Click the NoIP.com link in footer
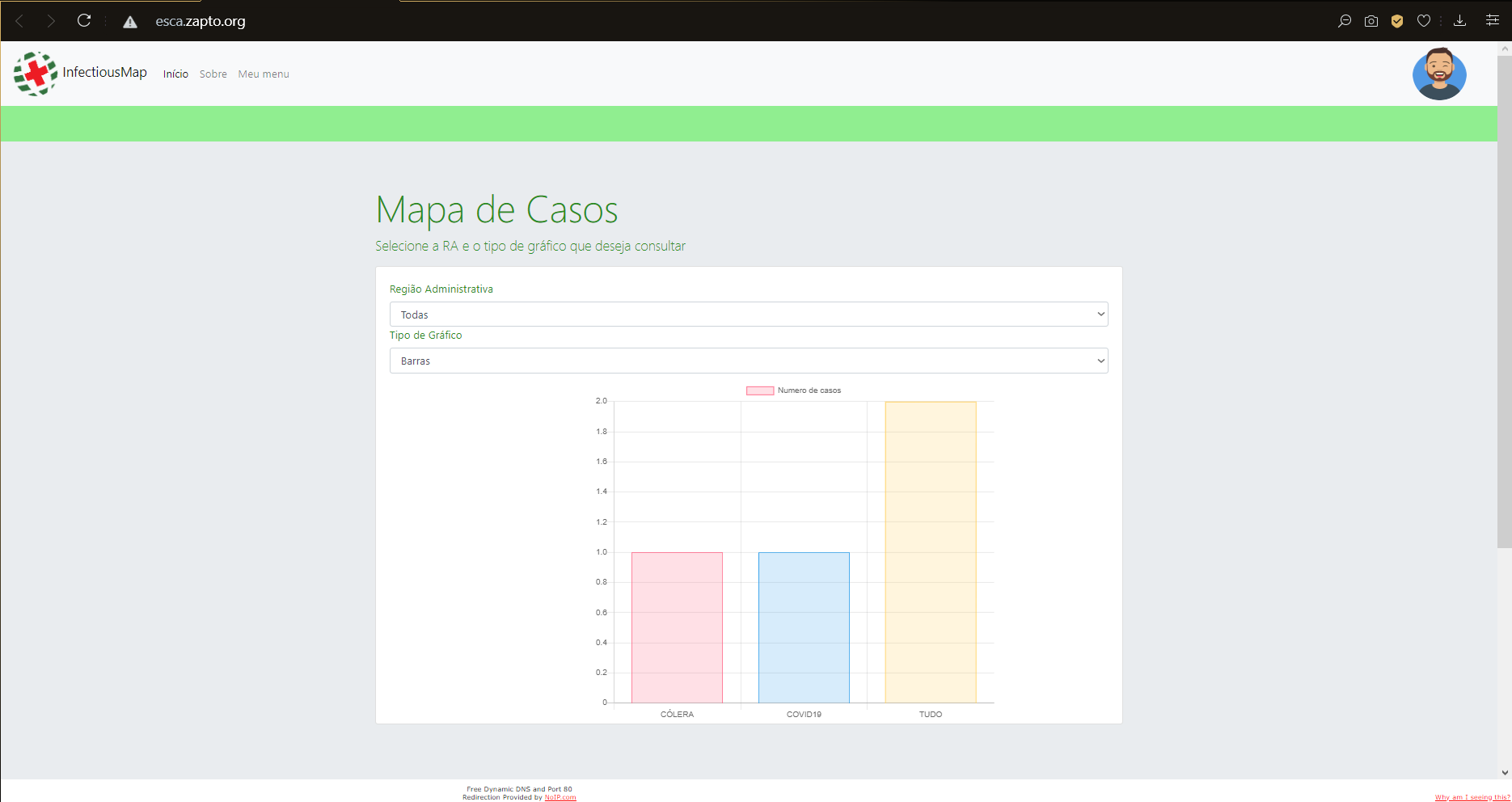1512x802 pixels. click(560, 797)
